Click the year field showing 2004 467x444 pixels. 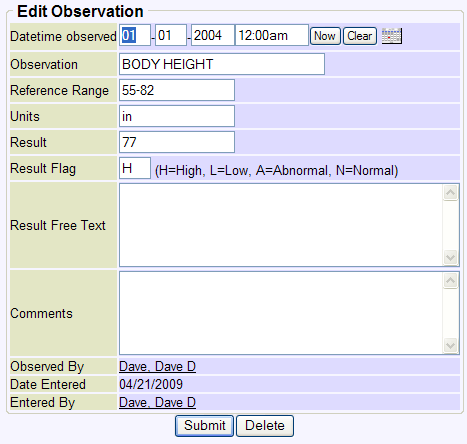pyautogui.click(x=213, y=35)
